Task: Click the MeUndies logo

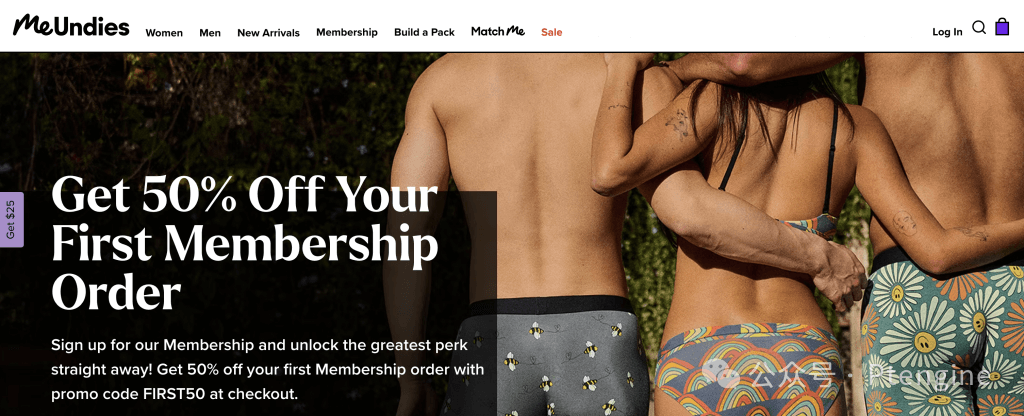Action: pos(71,26)
